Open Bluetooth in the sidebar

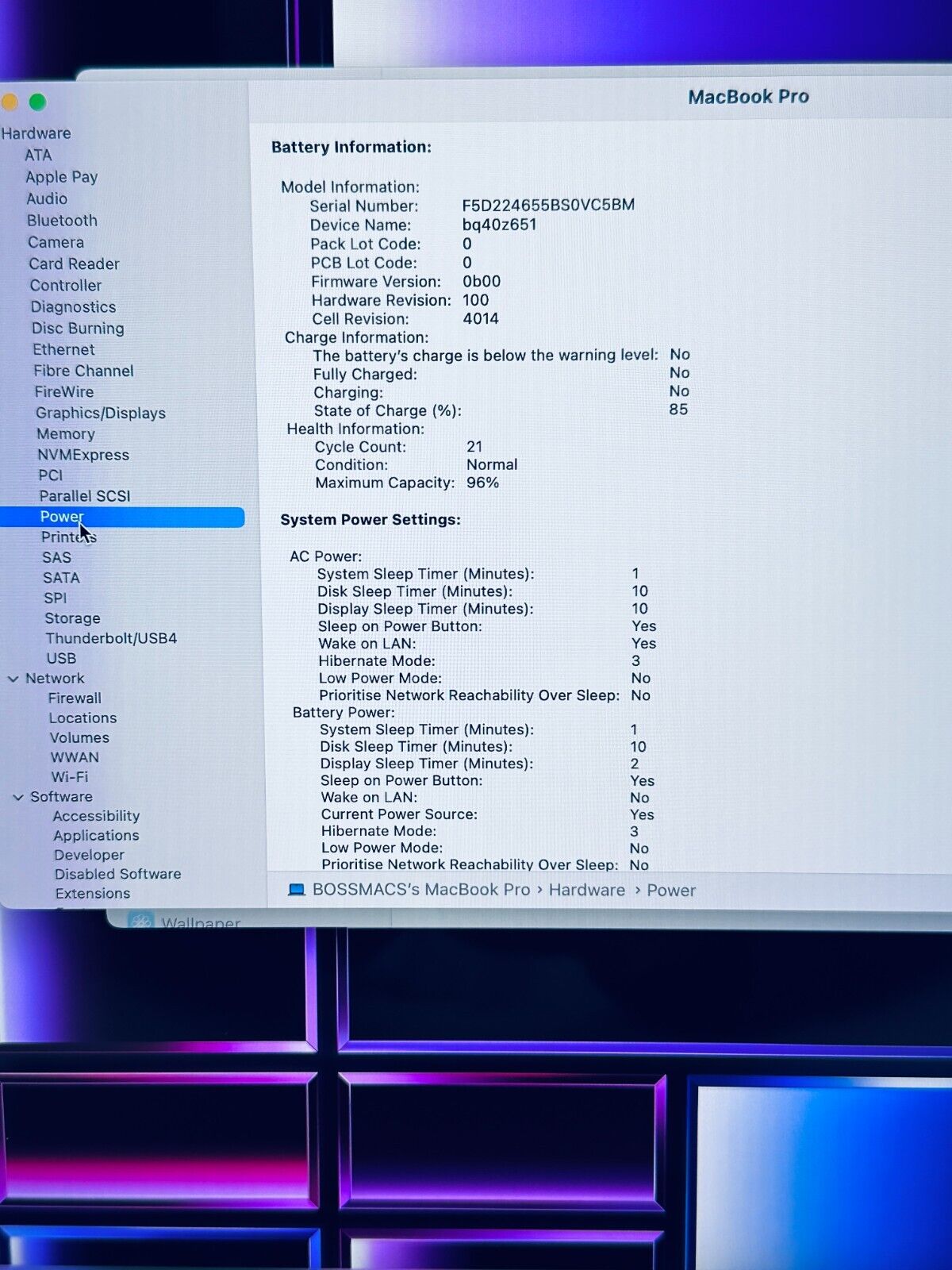point(62,221)
